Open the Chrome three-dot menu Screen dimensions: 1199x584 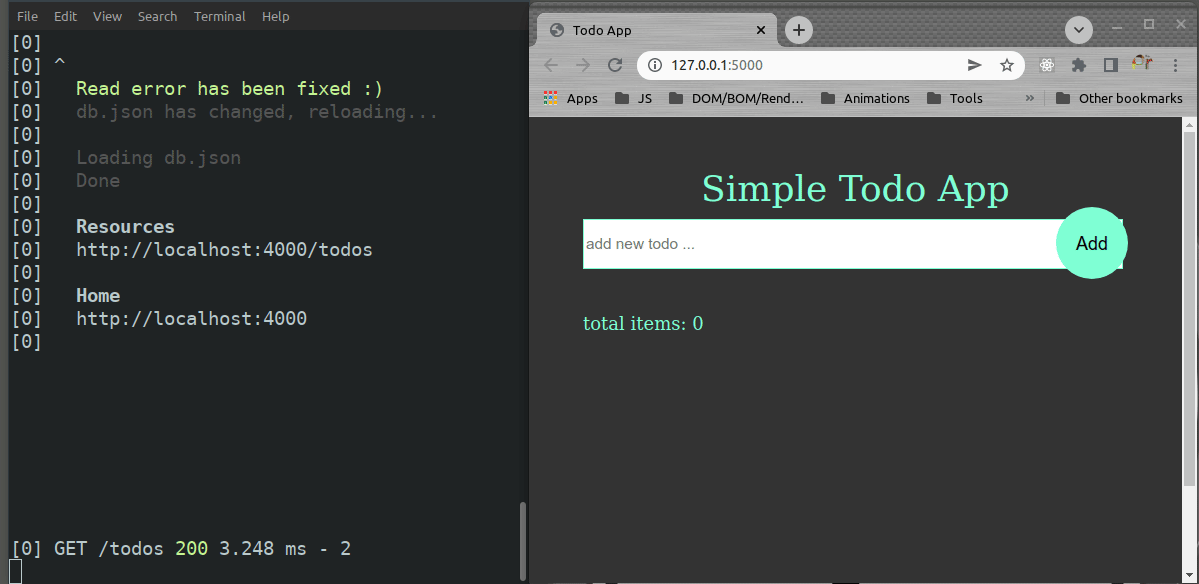click(x=1174, y=66)
